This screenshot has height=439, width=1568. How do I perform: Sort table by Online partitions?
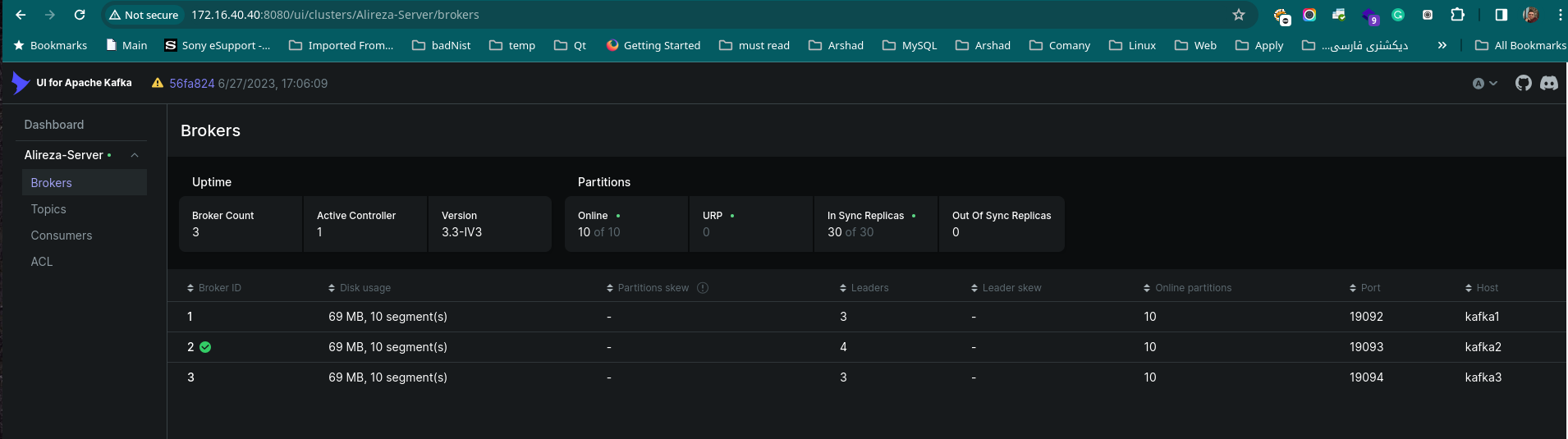(x=1187, y=288)
